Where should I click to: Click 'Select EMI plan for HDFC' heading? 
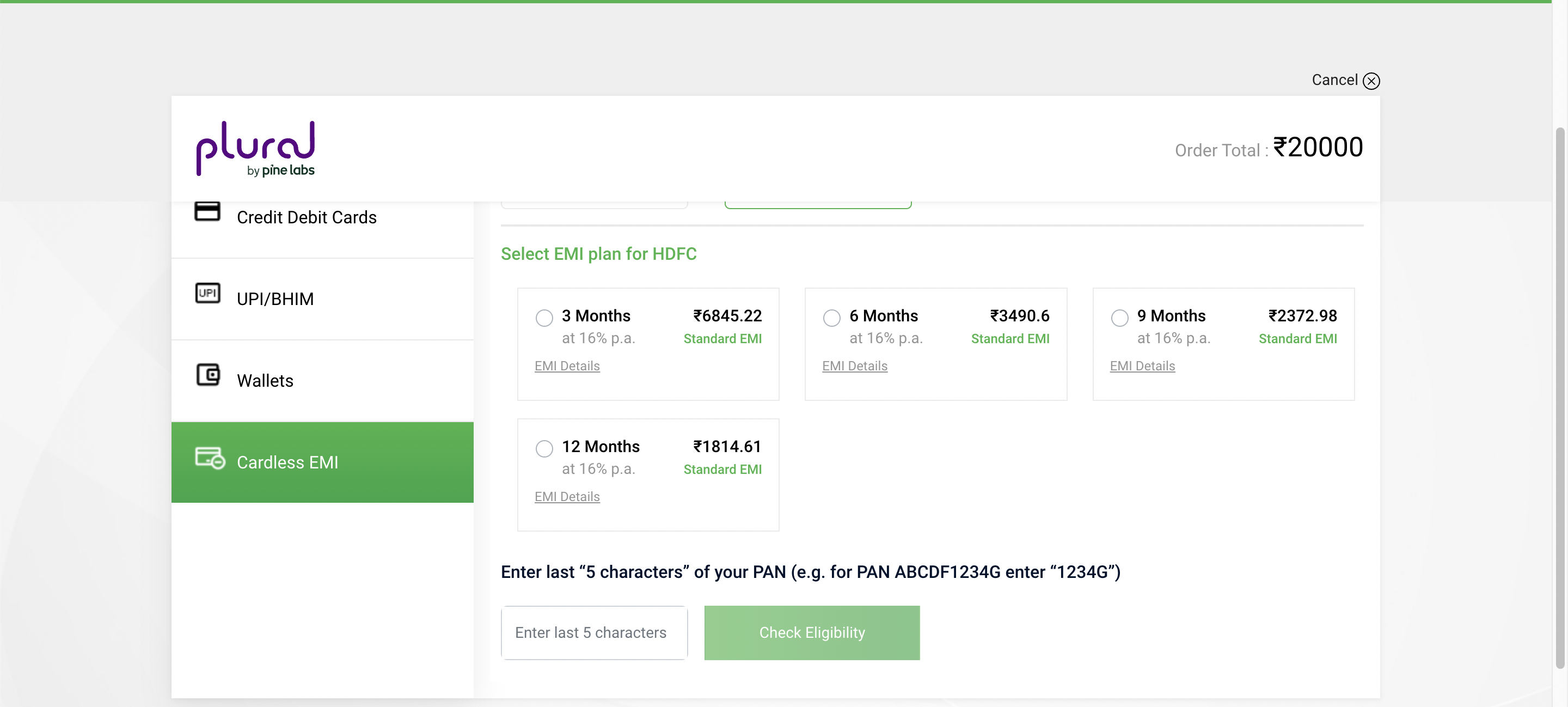tap(598, 254)
